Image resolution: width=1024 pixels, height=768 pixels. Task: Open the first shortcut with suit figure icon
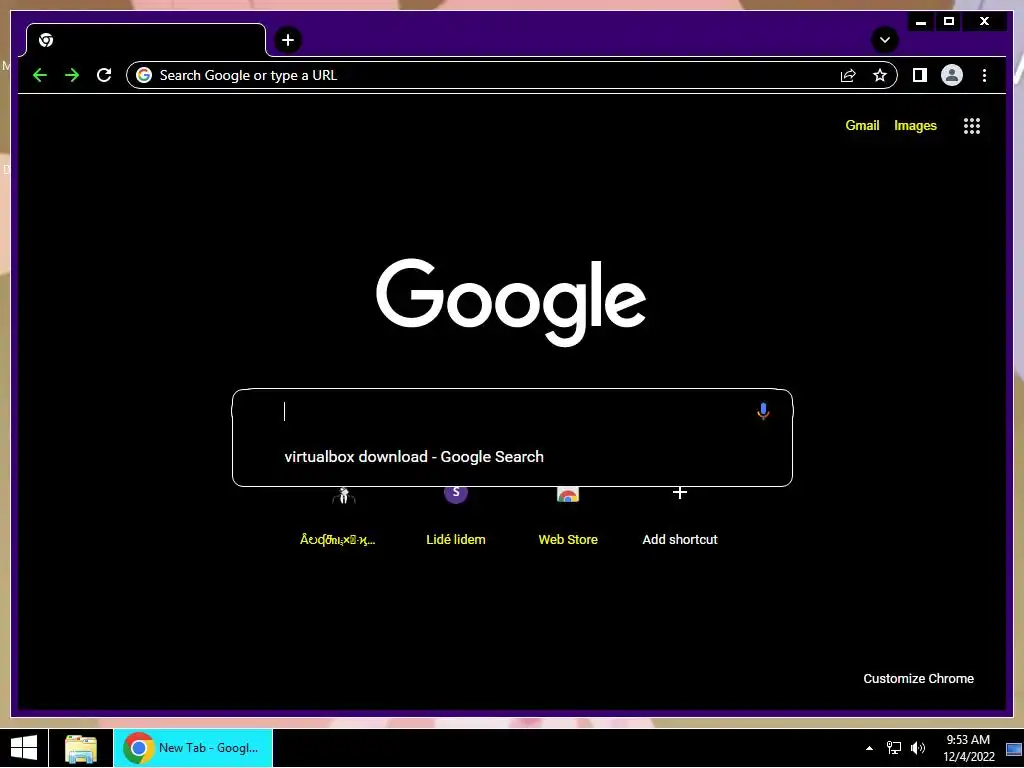tap(344, 496)
